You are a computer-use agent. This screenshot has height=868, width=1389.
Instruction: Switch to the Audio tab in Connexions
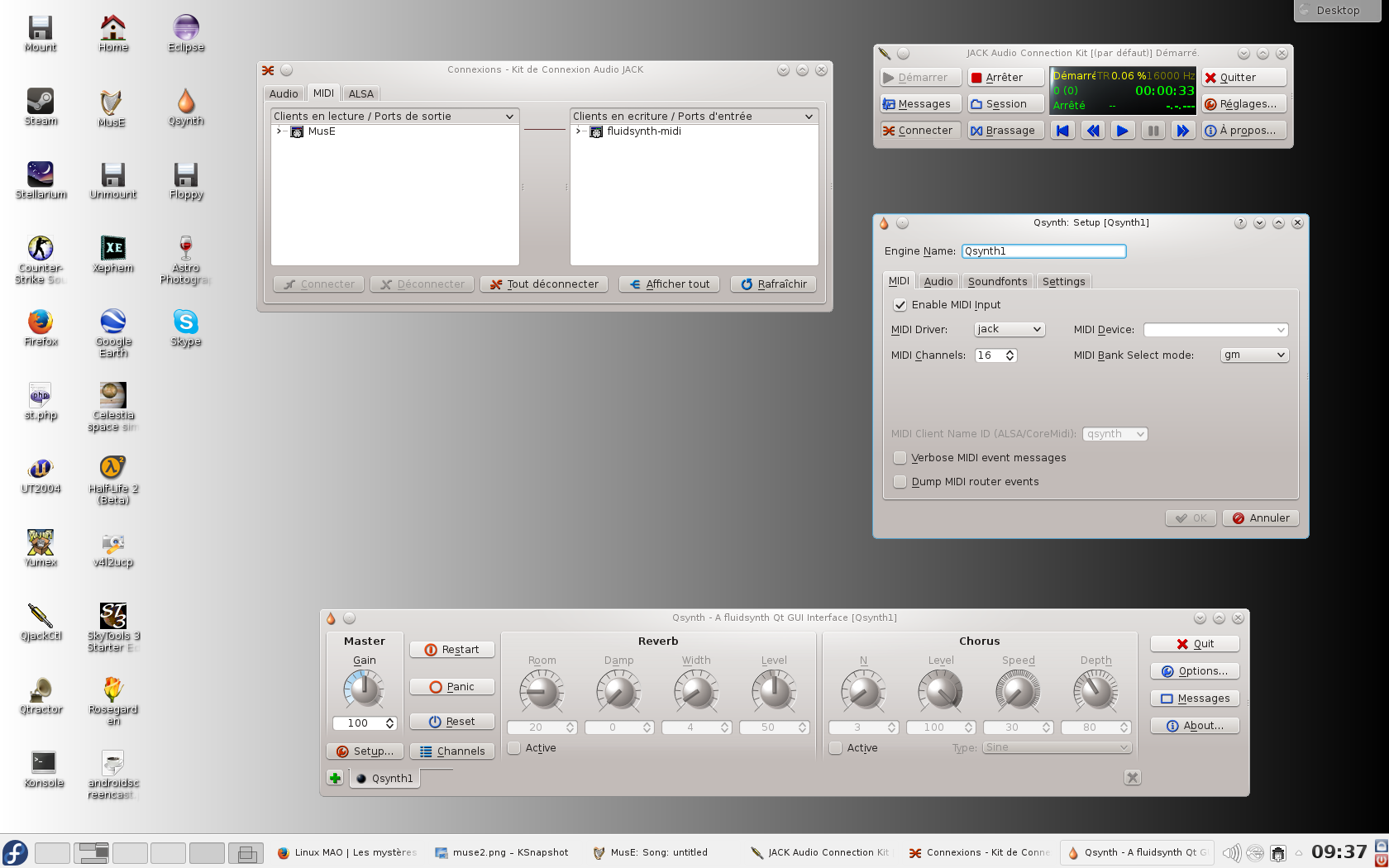click(284, 93)
